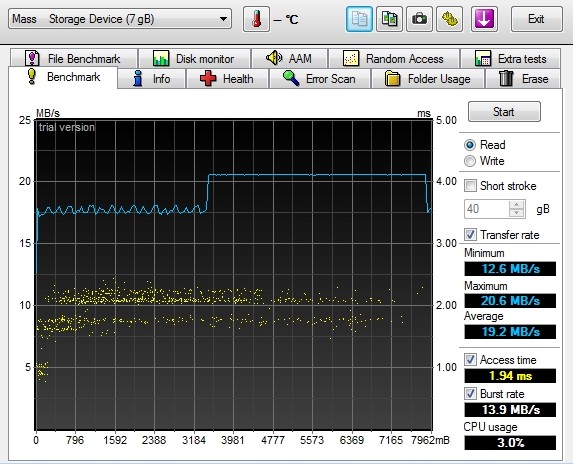This screenshot has width=573, height=464.
Task: Click the camera save screenshot icon
Action: [419, 19]
